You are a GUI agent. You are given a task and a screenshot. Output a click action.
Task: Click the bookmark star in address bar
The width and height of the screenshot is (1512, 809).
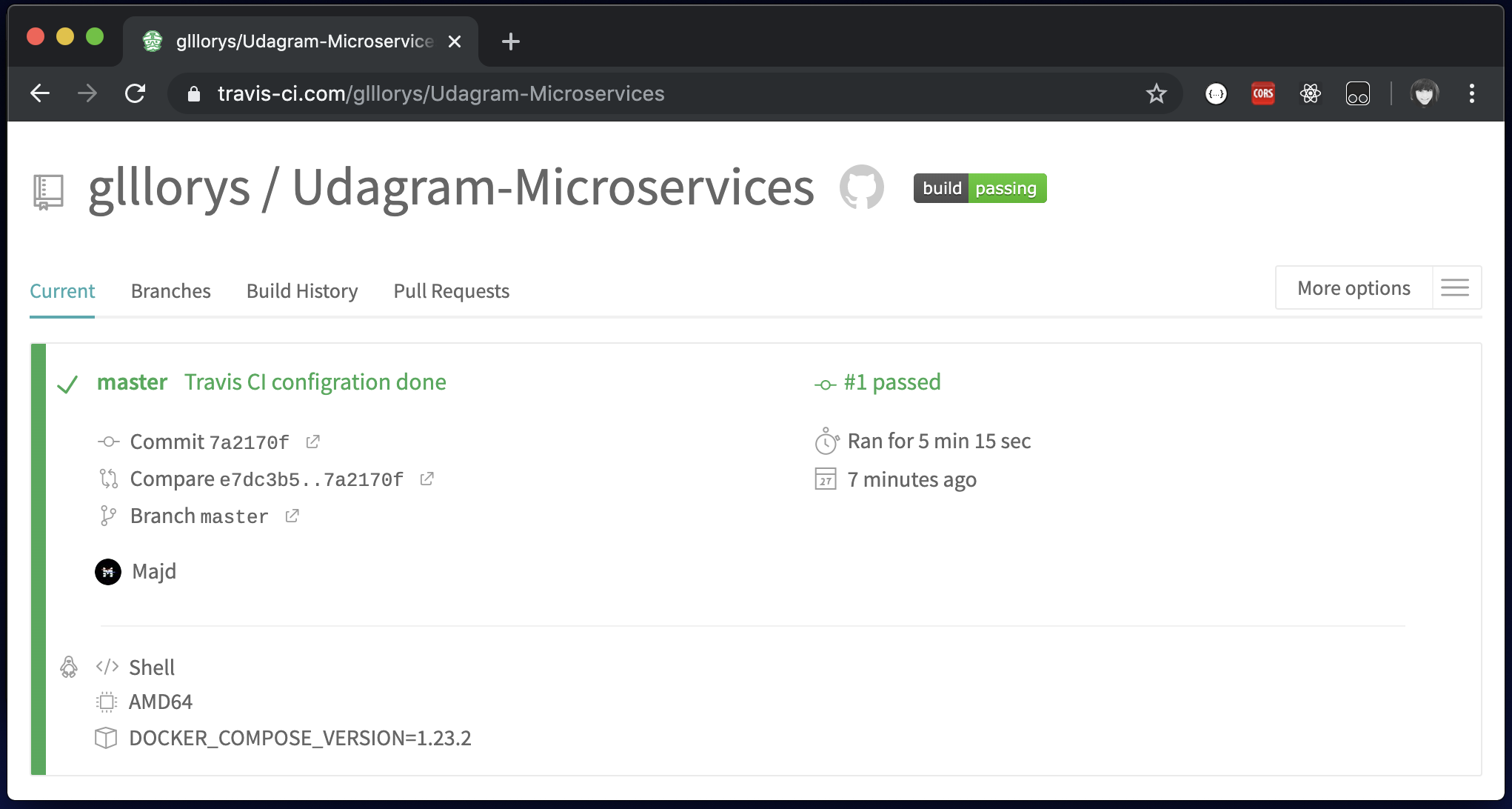1156,94
